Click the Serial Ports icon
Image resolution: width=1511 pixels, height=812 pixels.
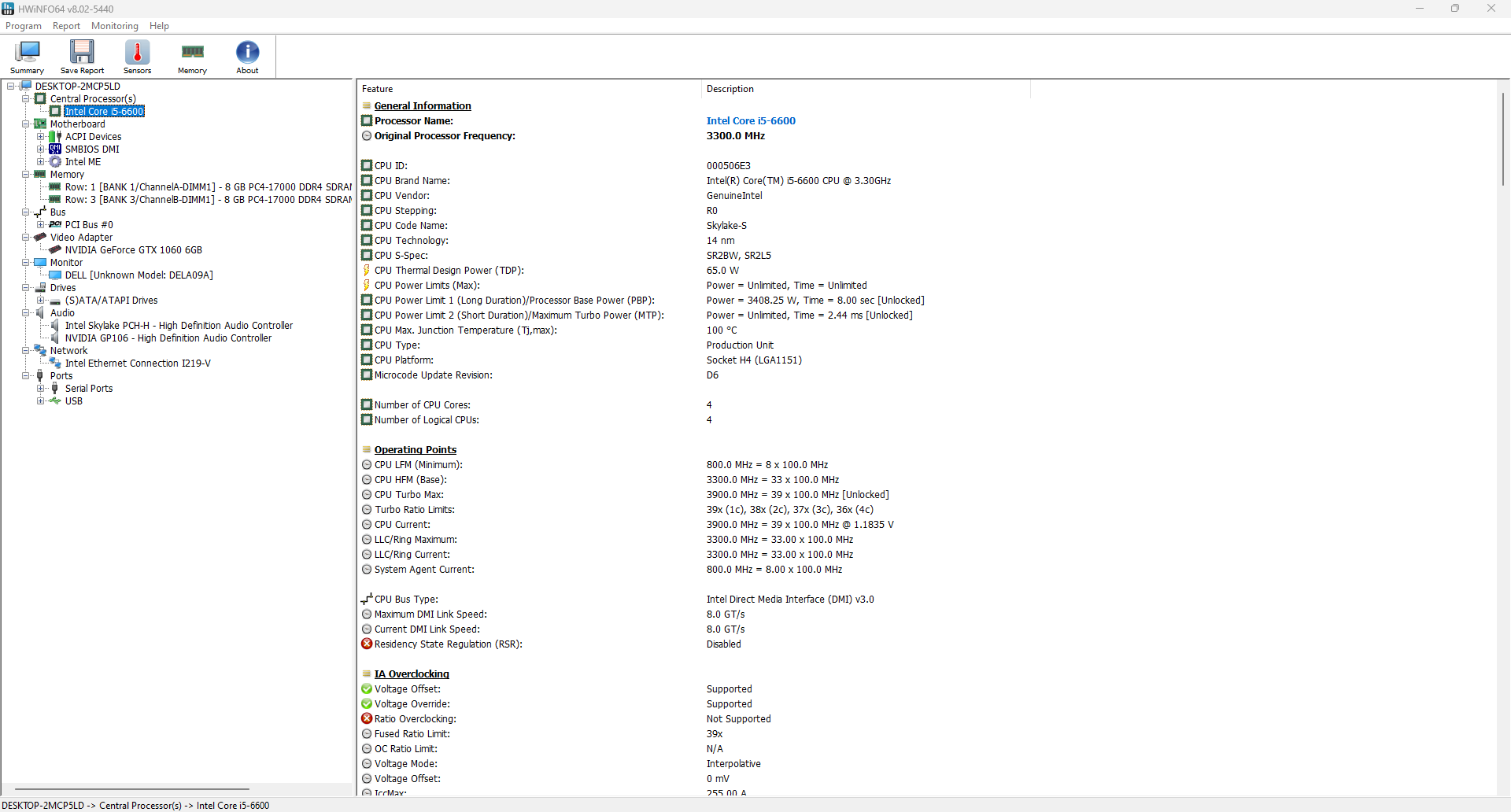[x=55, y=388]
